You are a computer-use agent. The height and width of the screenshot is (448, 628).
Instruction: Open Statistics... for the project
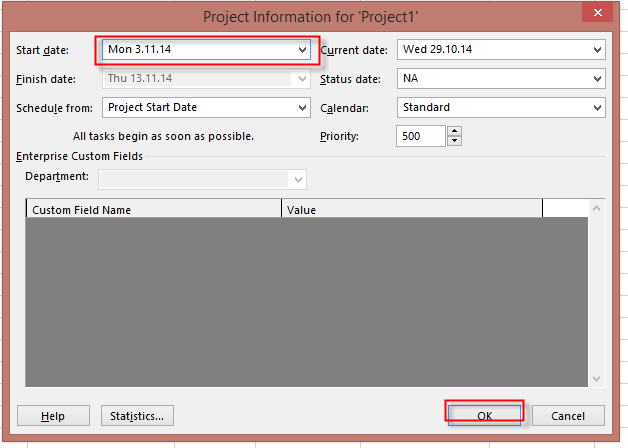click(137, 415)
